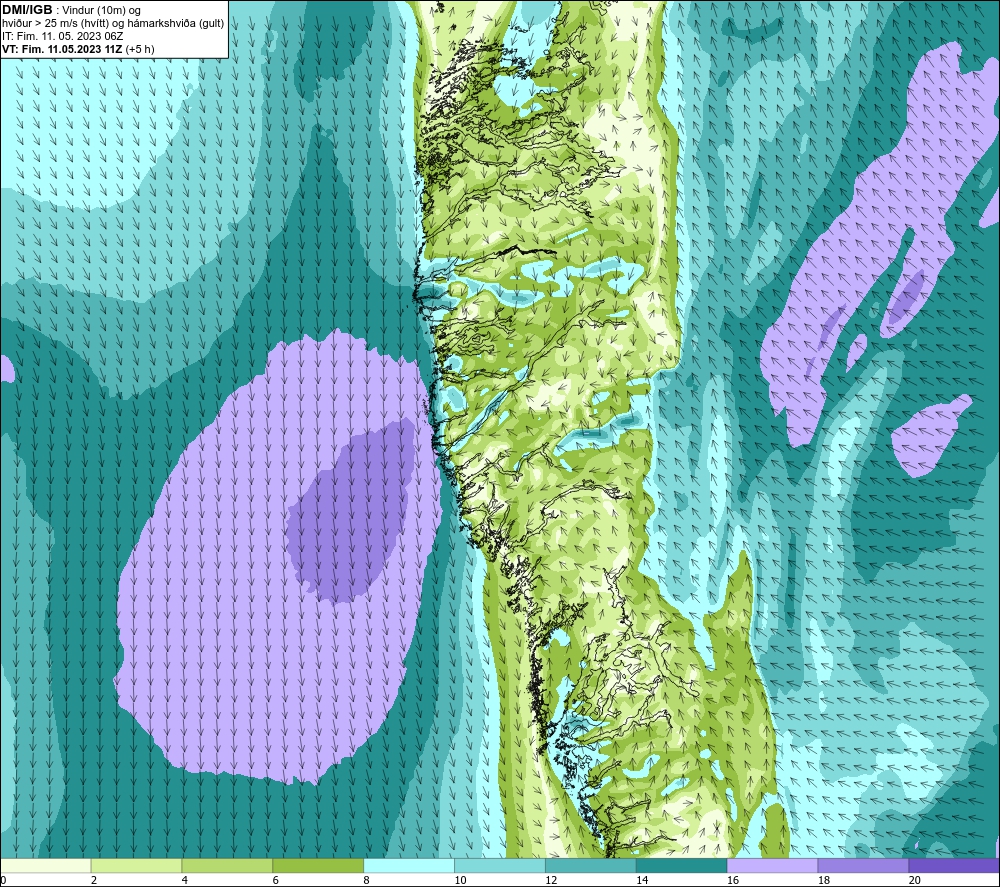This screenshot has height=887, width=1000.
Task: Click the scale label '20'
Action: click(915, 881)
